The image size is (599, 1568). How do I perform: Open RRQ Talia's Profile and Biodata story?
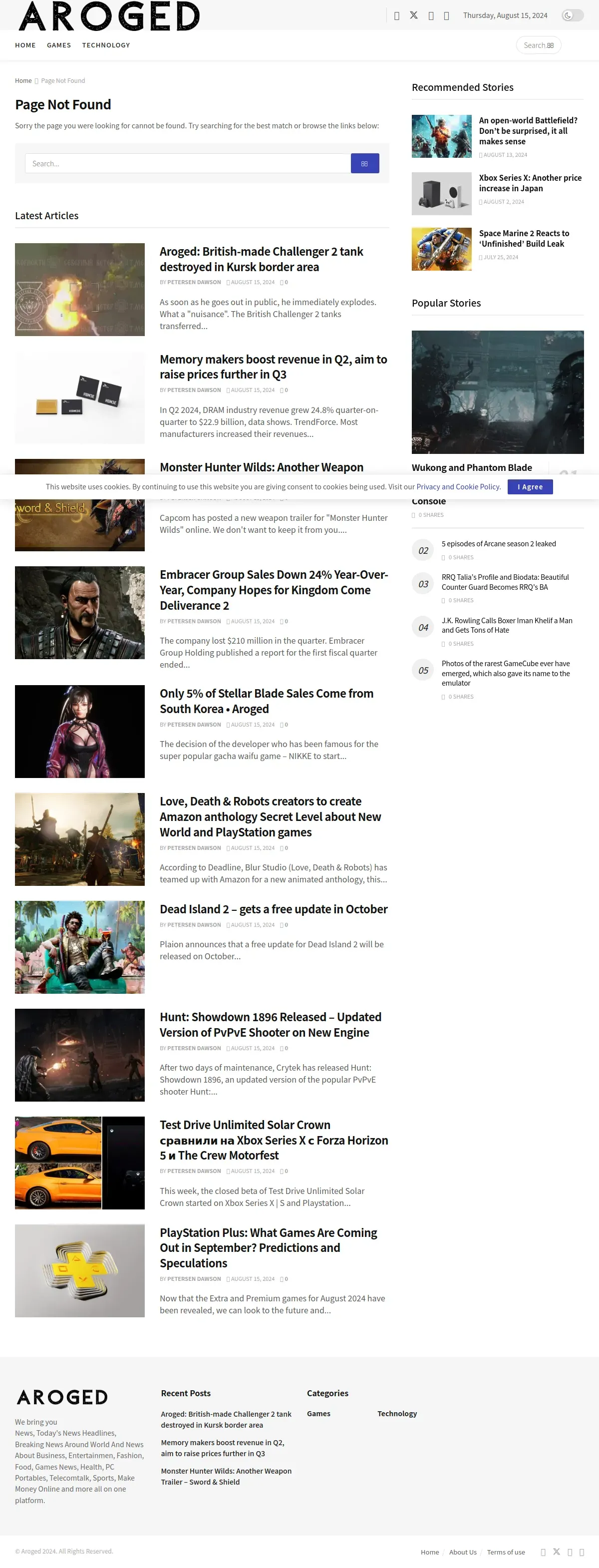[x=505, y=582]
